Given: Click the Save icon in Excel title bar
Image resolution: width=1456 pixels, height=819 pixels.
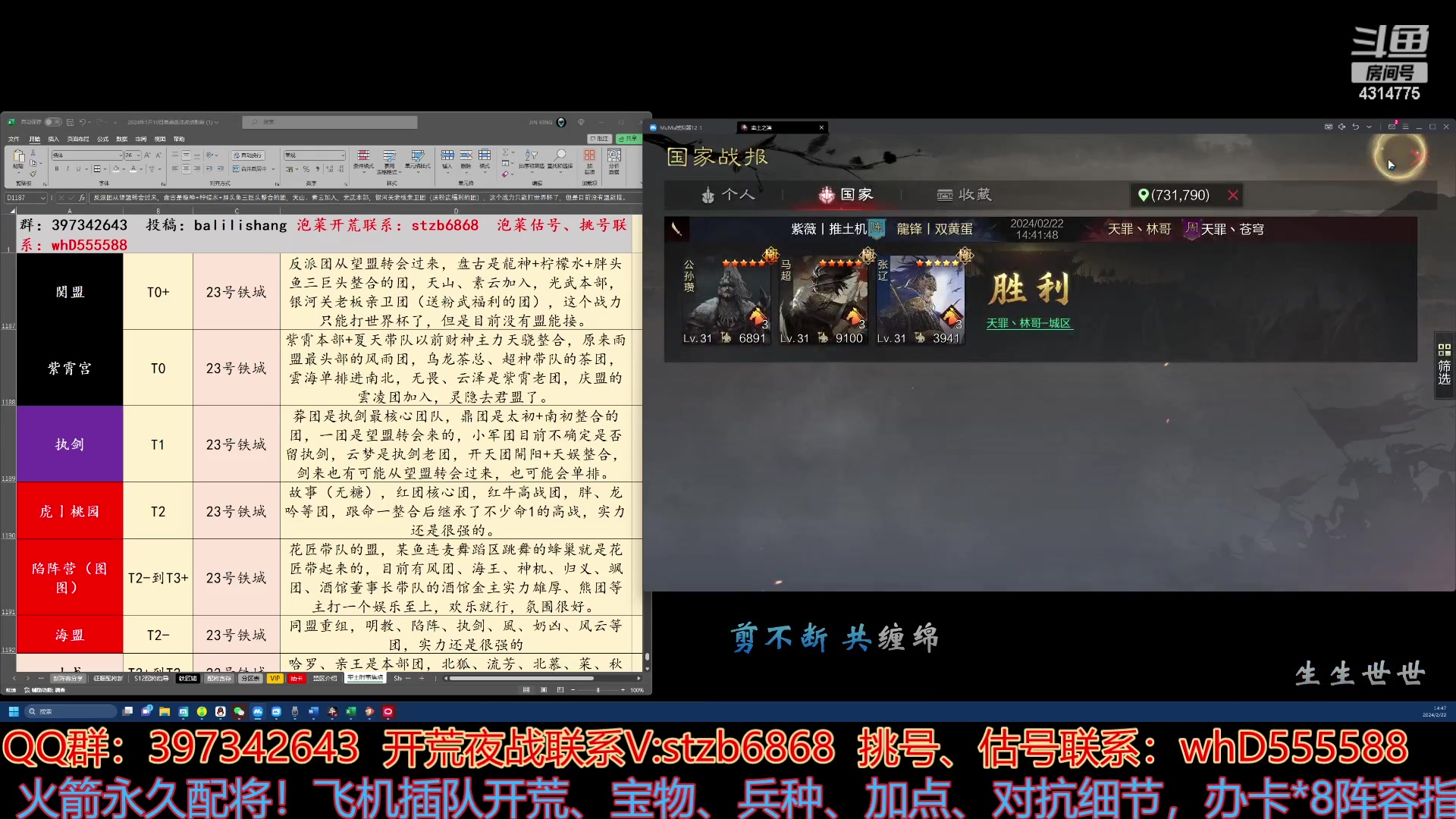Looking at the screenshot, I should (x=70, y=122).
